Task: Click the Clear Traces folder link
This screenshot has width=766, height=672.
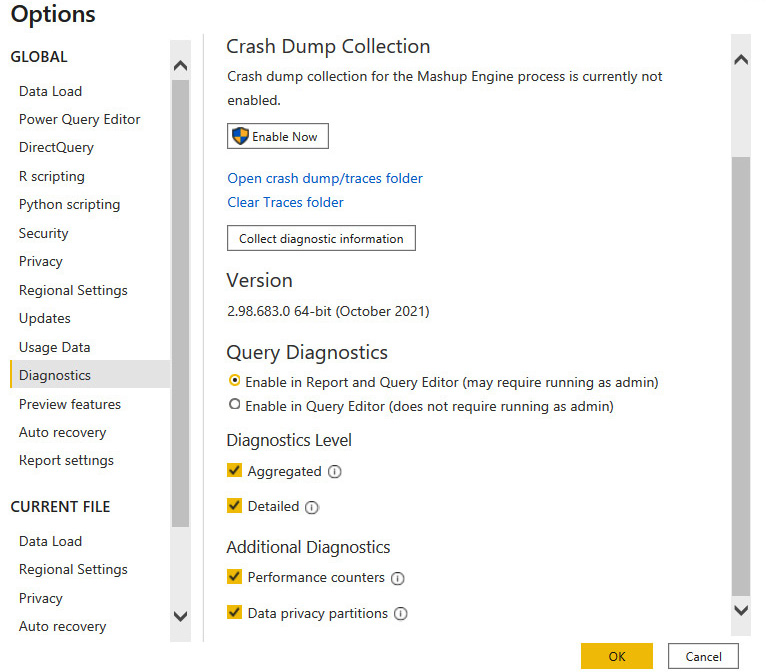Action: pyautogui.click(x=285, y=202)
